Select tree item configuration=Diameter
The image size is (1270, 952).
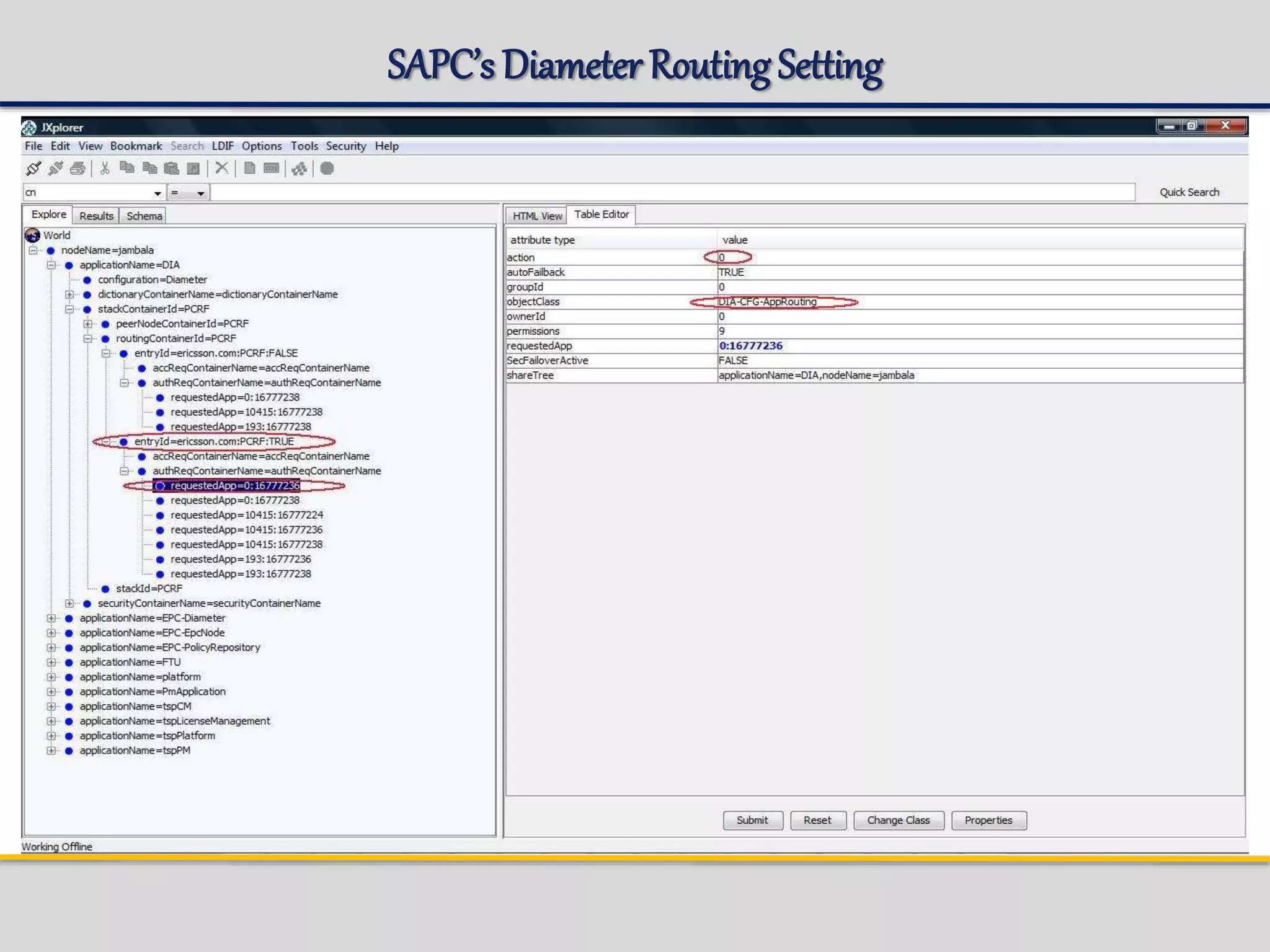tap(153, 280)
